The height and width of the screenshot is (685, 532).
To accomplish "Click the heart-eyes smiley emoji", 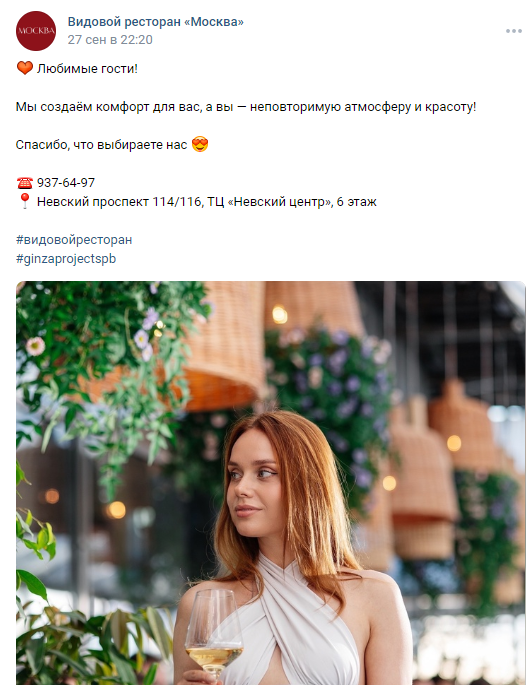I will (x=200, y=144).
